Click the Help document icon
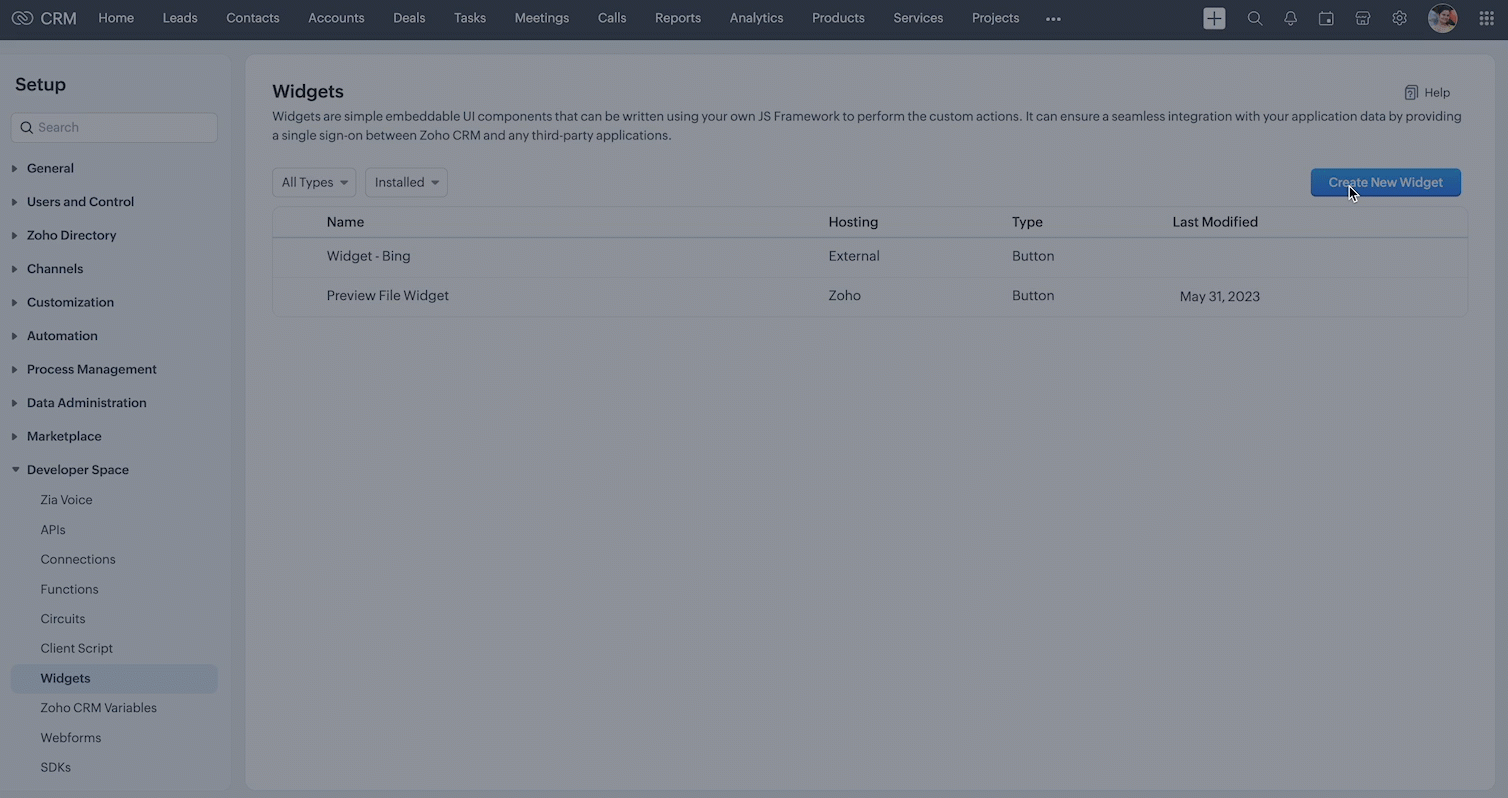Viewport: 1508px width, 798px height. (x=1411, y=92)
